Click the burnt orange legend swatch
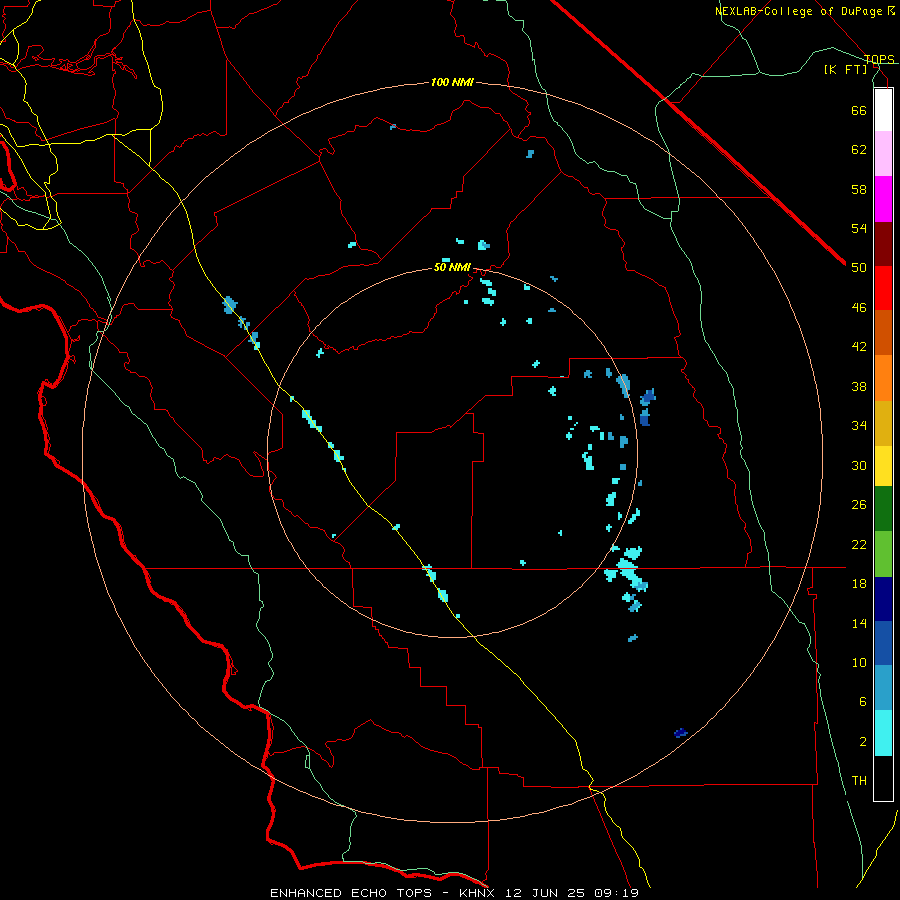 883,332
